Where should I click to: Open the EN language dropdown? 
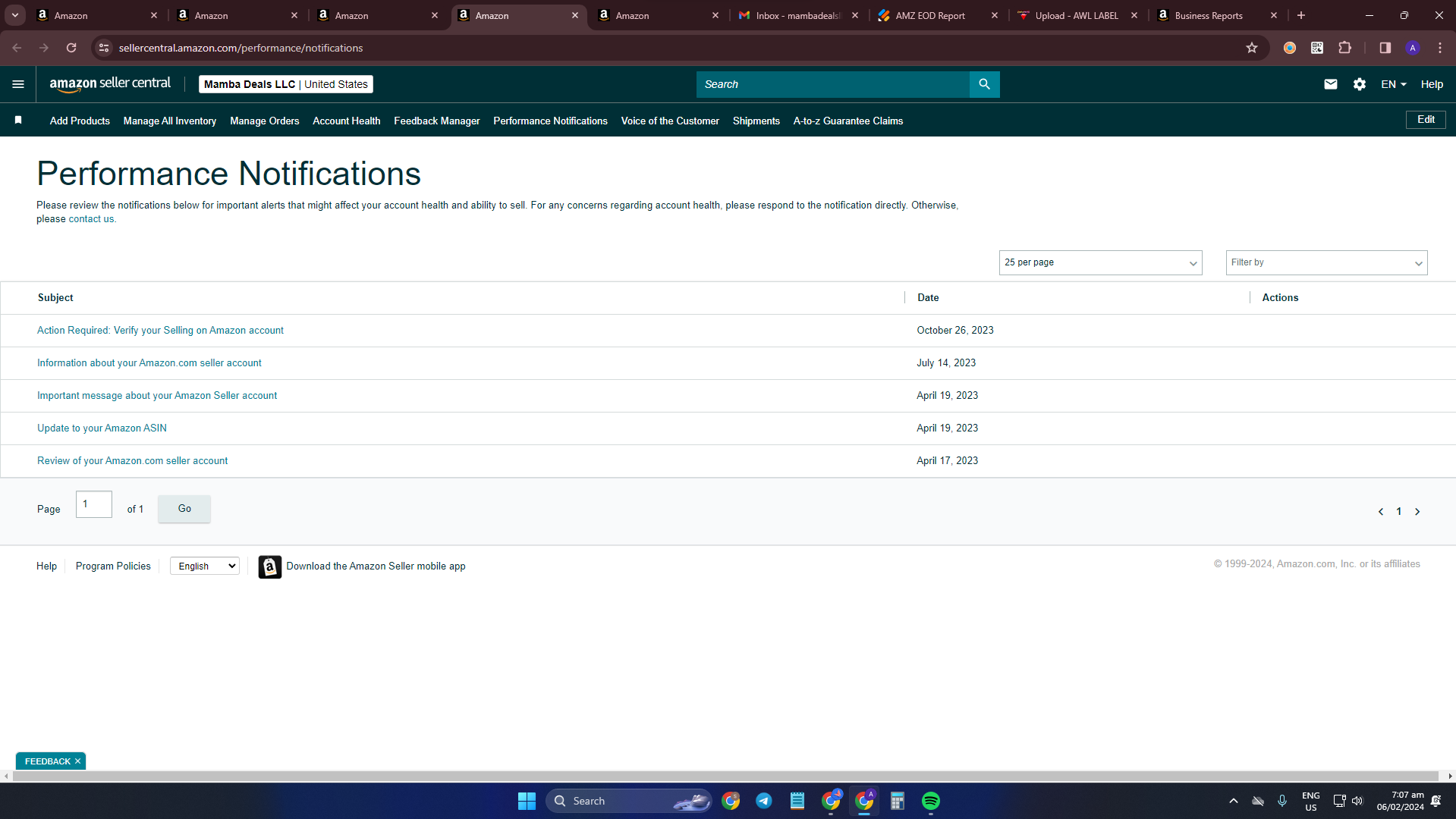[x=1394, y=84]
